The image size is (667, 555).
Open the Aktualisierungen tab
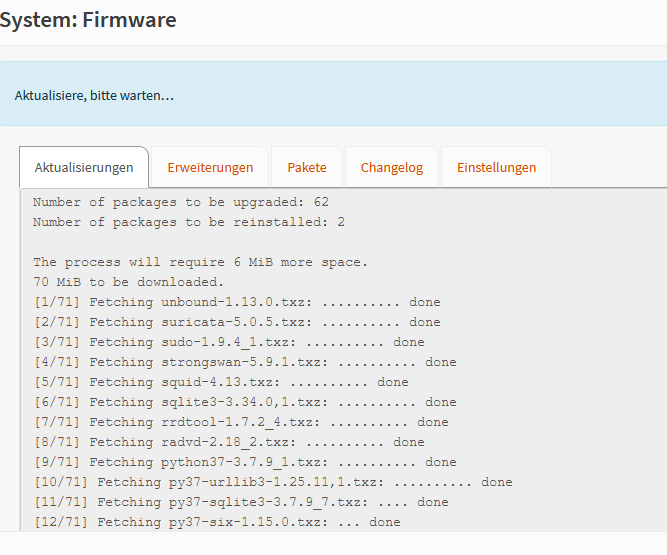point(84,168)
